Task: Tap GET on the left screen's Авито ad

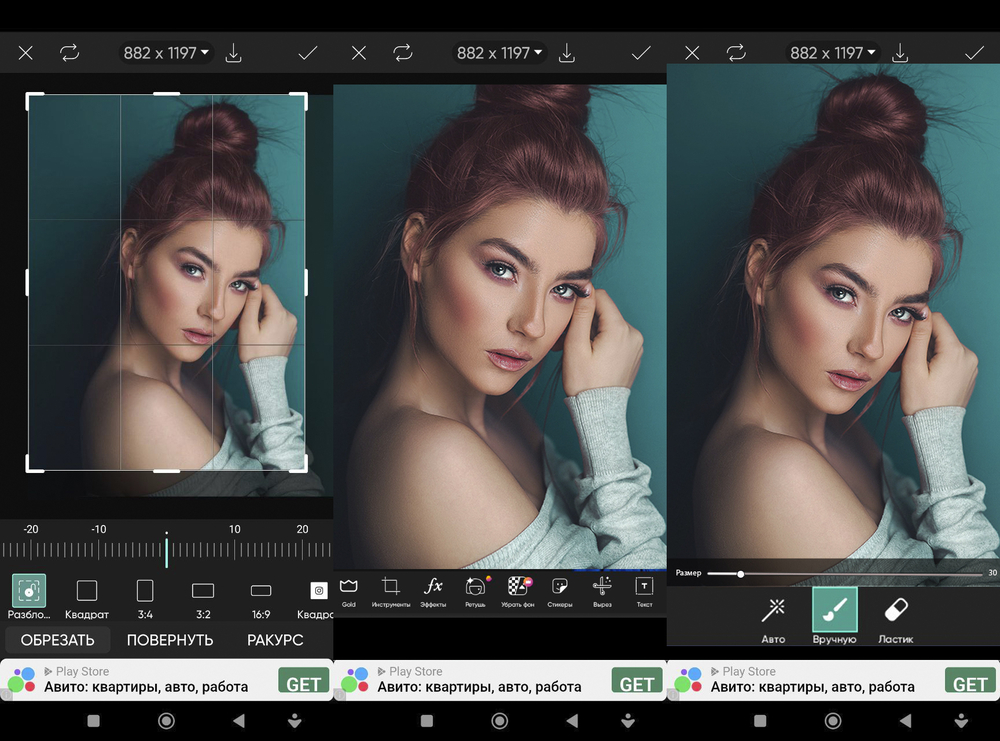Action: click(303, 684)
